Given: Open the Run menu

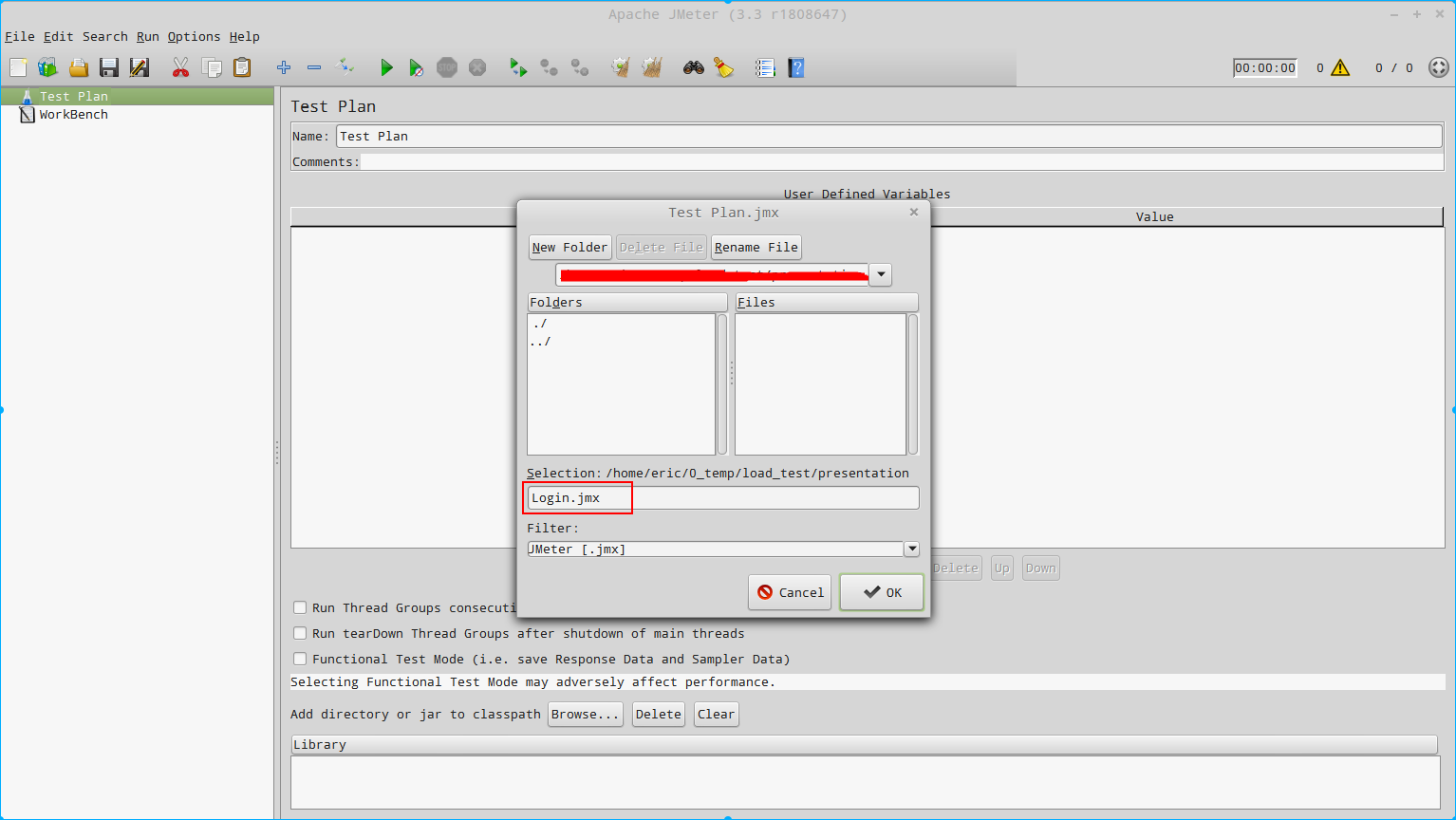Looking at the screenshot, I should pos(148,36).
